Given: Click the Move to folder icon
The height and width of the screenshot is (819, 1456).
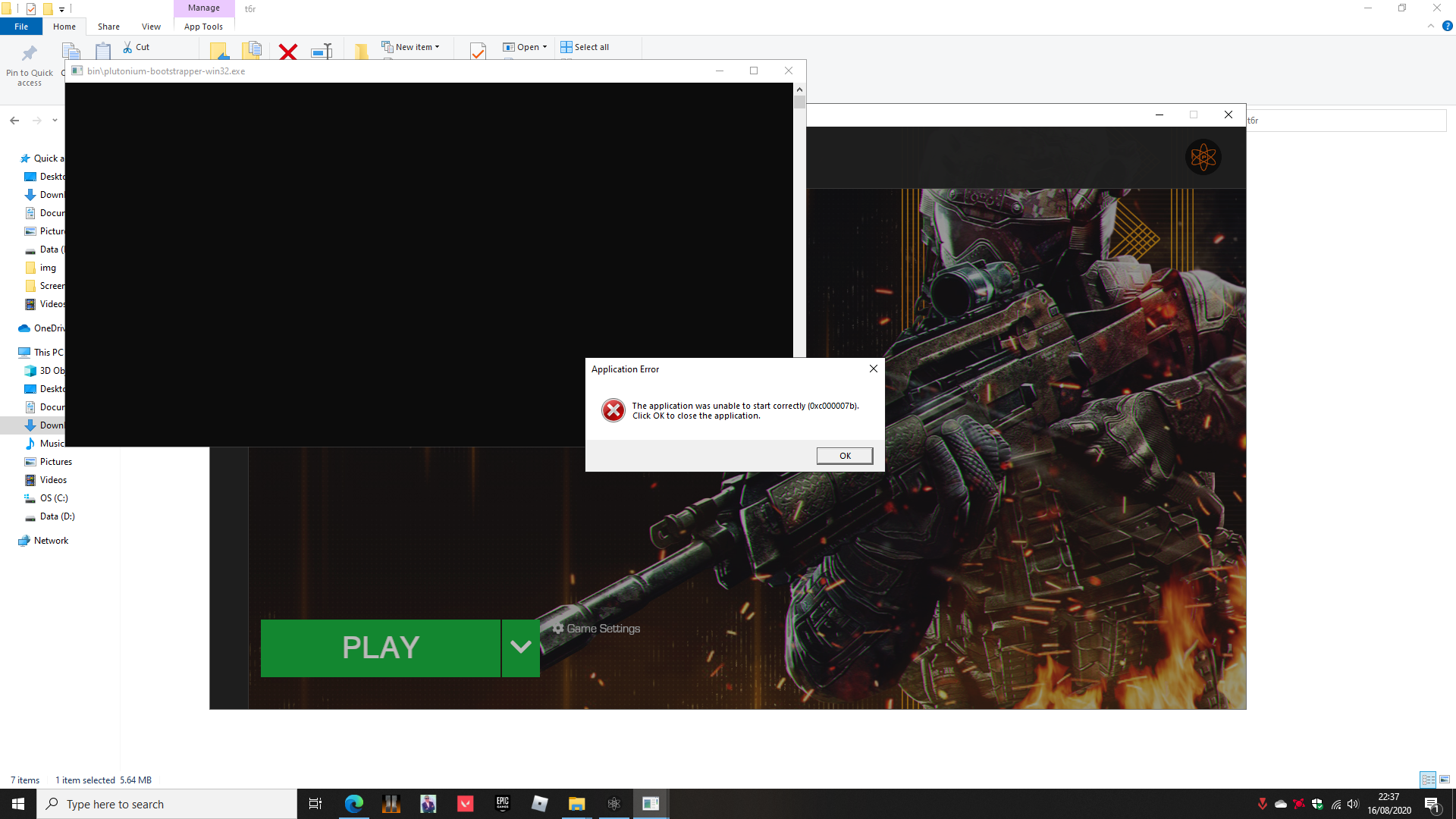Looking at the screenshot, I should 218,51.
